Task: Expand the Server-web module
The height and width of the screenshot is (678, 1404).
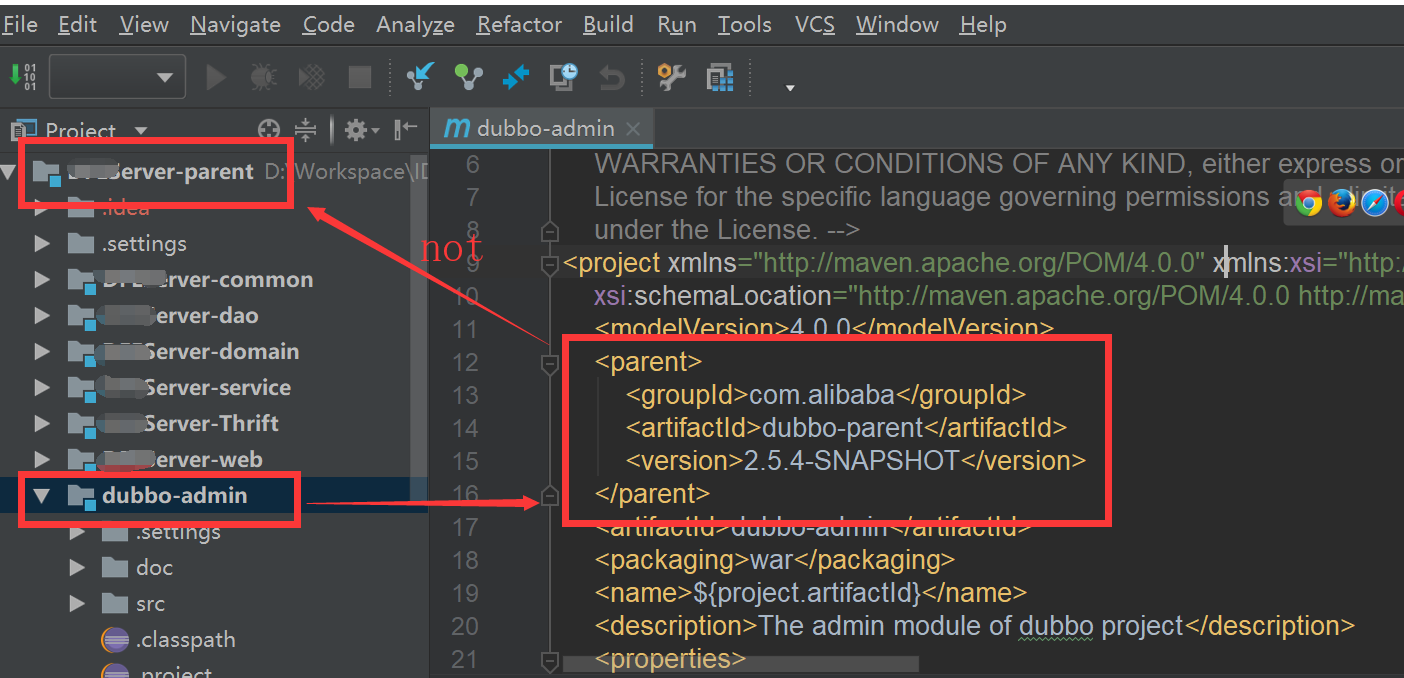Action: [x=42, y=460]
